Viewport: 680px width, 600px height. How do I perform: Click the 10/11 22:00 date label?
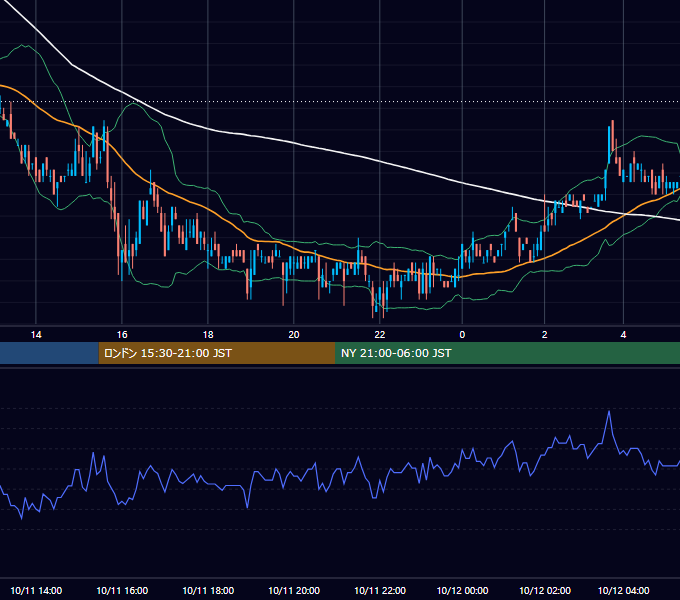point(379,590)
